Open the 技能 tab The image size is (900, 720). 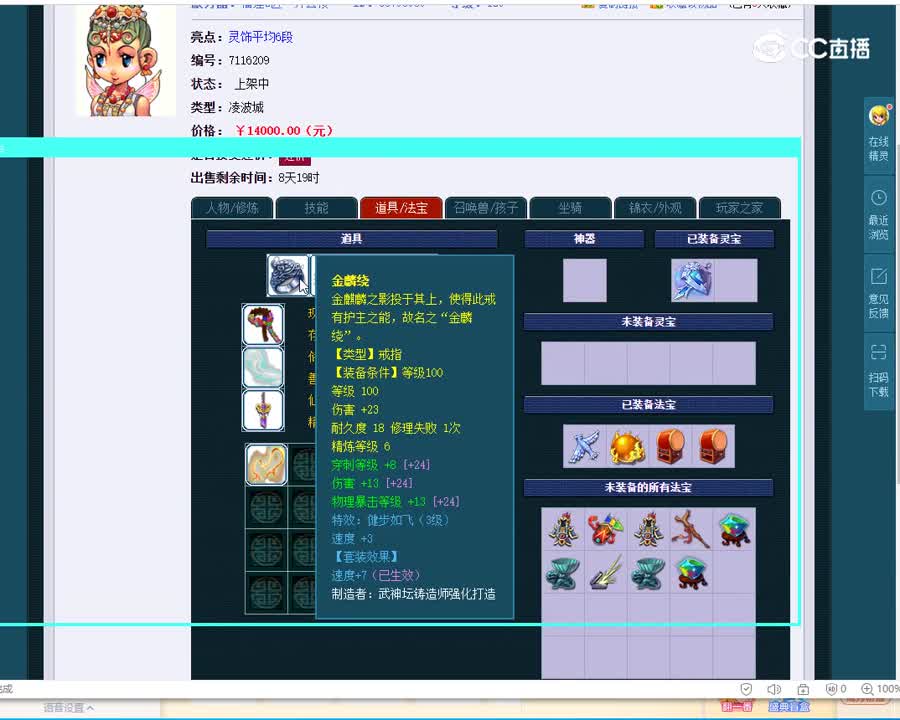tap(316, 208)
